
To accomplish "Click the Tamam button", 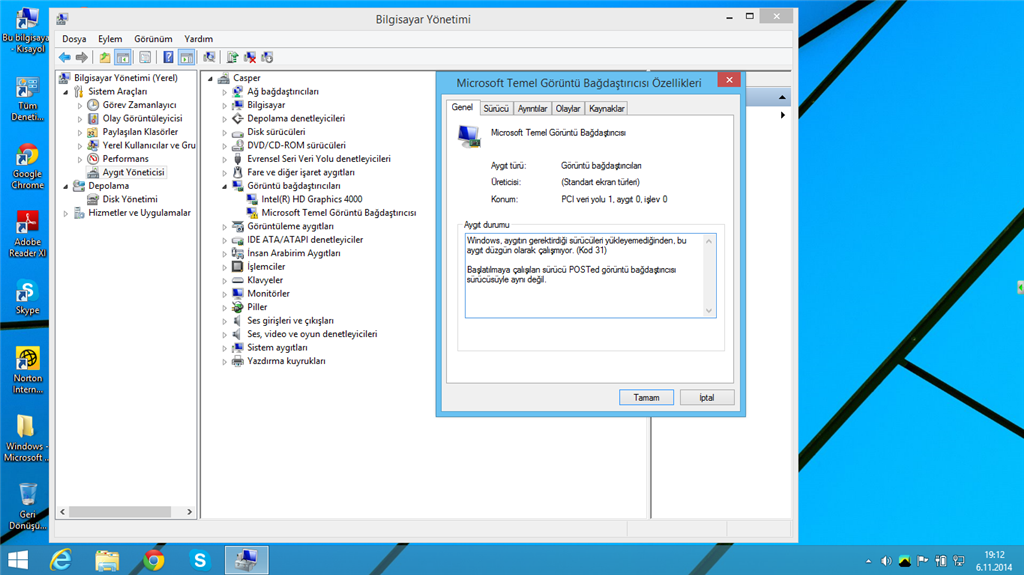I will [646, 397].
